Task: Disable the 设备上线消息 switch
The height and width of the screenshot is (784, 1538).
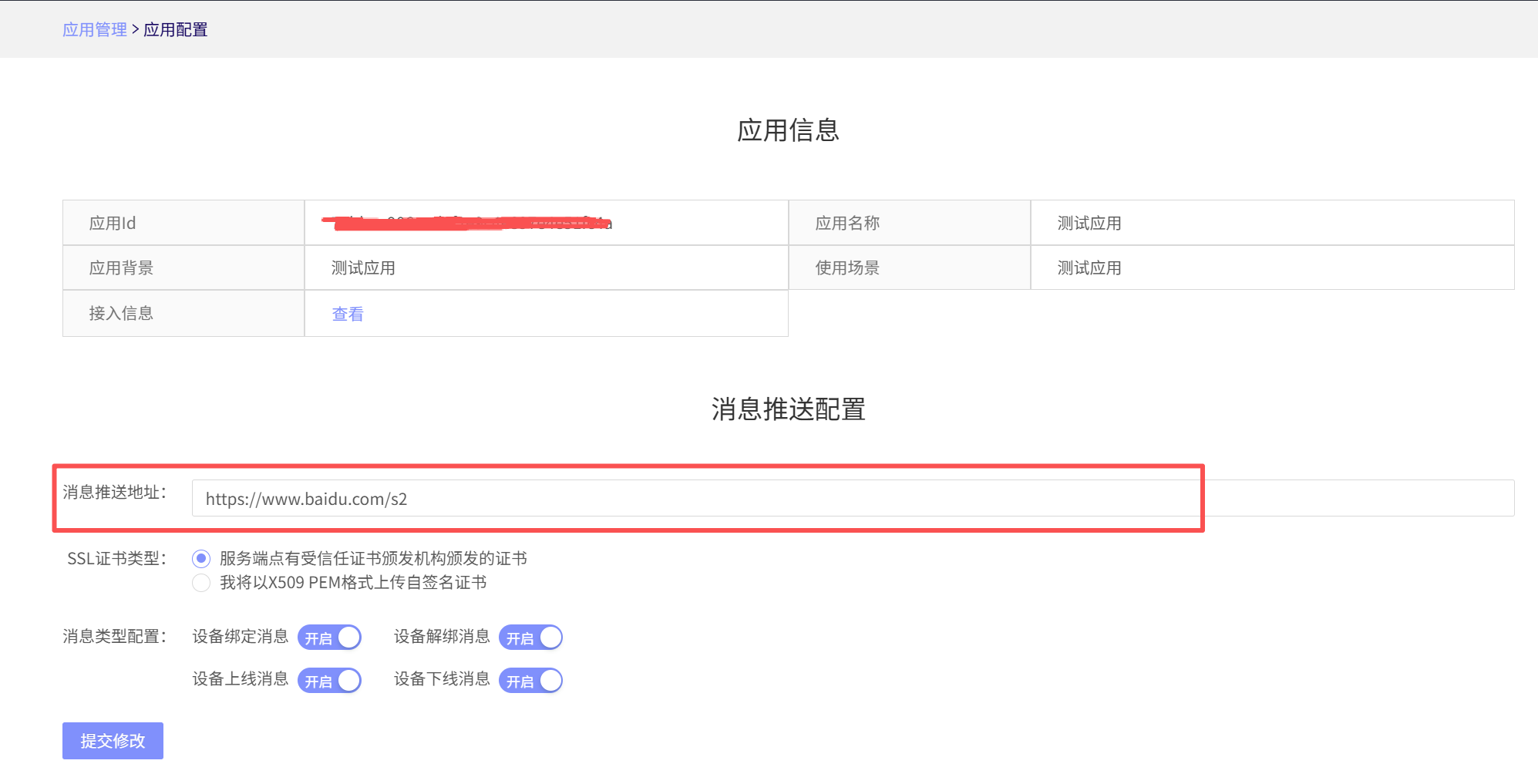Action: click(329, 681)
